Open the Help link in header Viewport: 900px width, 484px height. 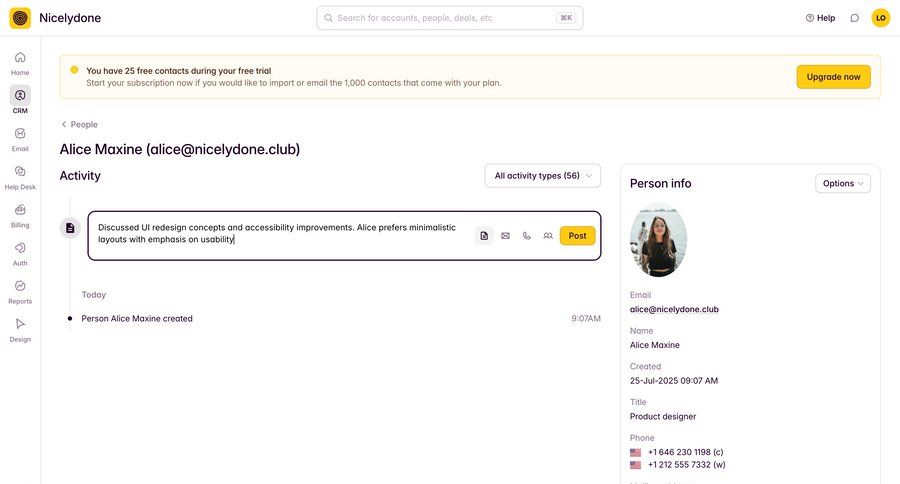click(x=820, y=18)
